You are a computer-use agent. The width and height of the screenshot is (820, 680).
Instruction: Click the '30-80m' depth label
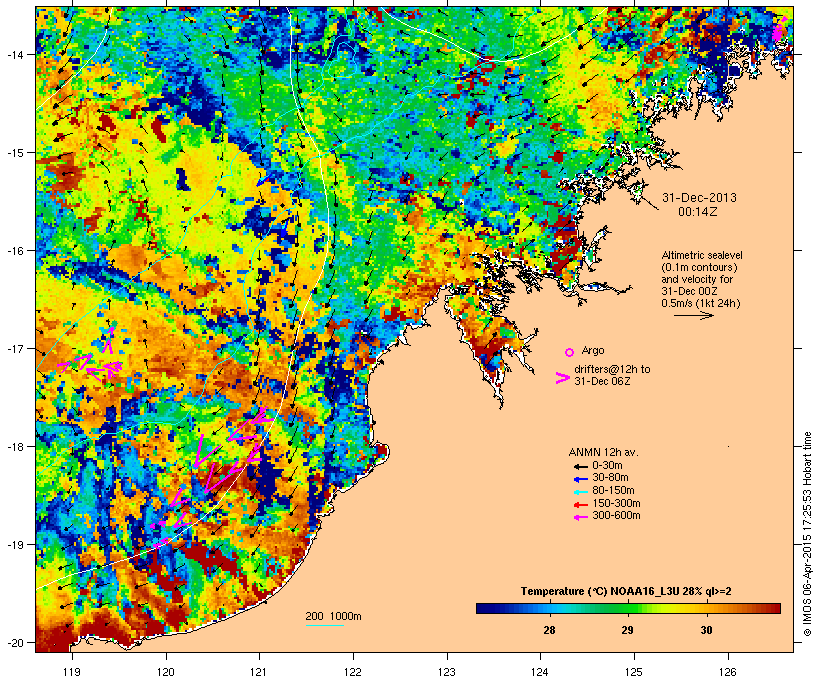click(610, 478)
